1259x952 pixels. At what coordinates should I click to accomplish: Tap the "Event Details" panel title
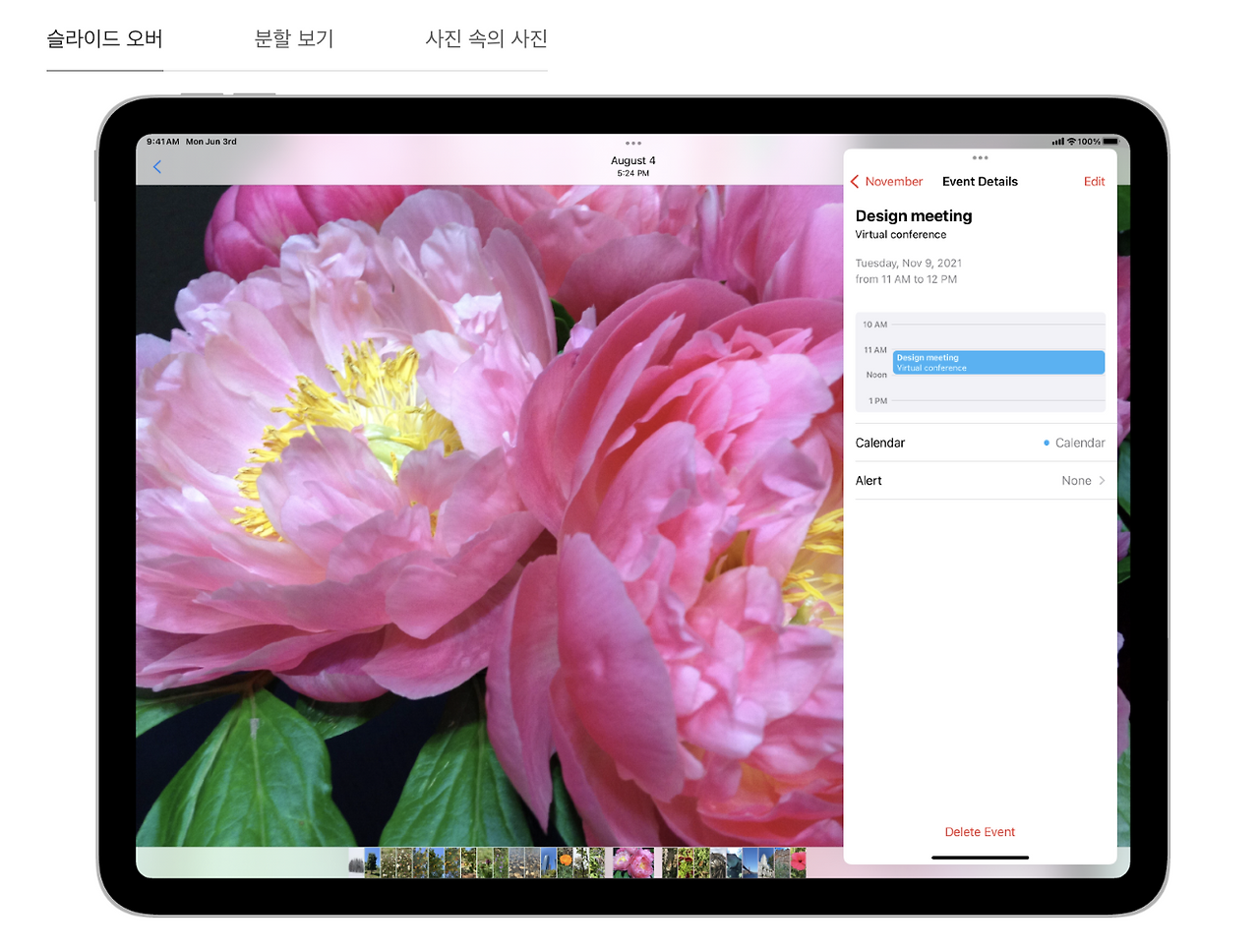tap(980, 182)
